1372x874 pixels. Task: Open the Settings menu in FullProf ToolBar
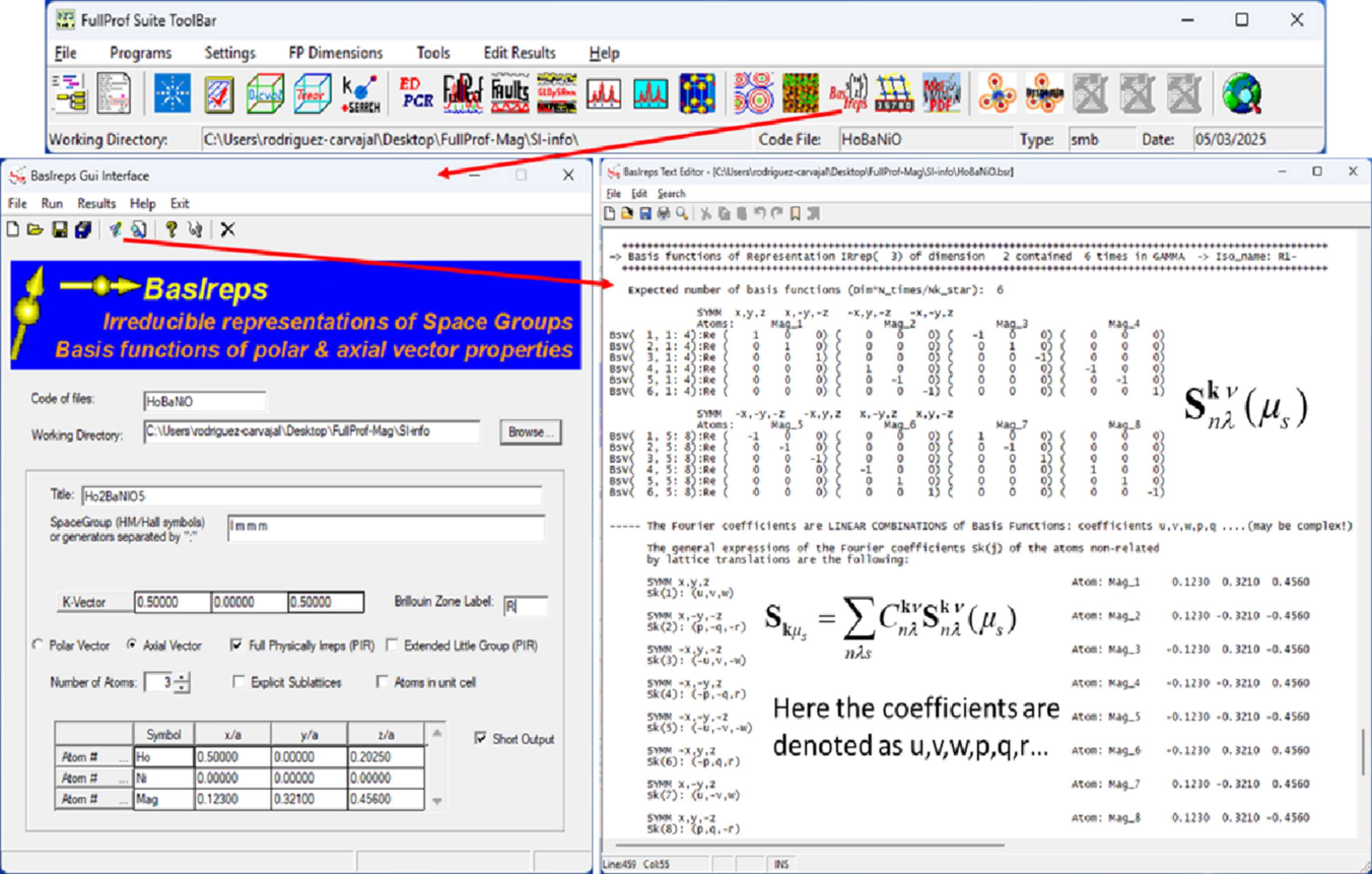(x=230, y=53)
